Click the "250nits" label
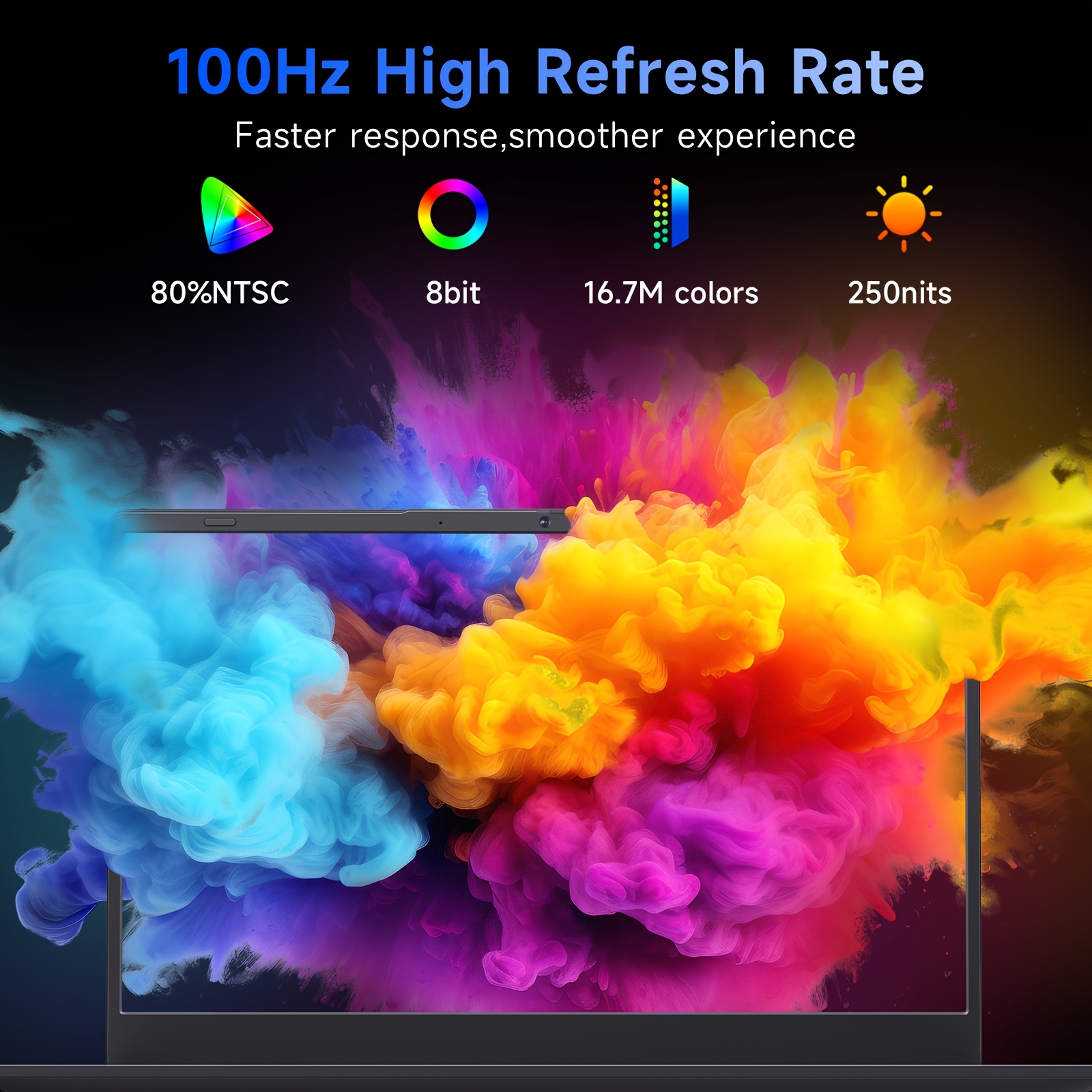 click(900, 293)
